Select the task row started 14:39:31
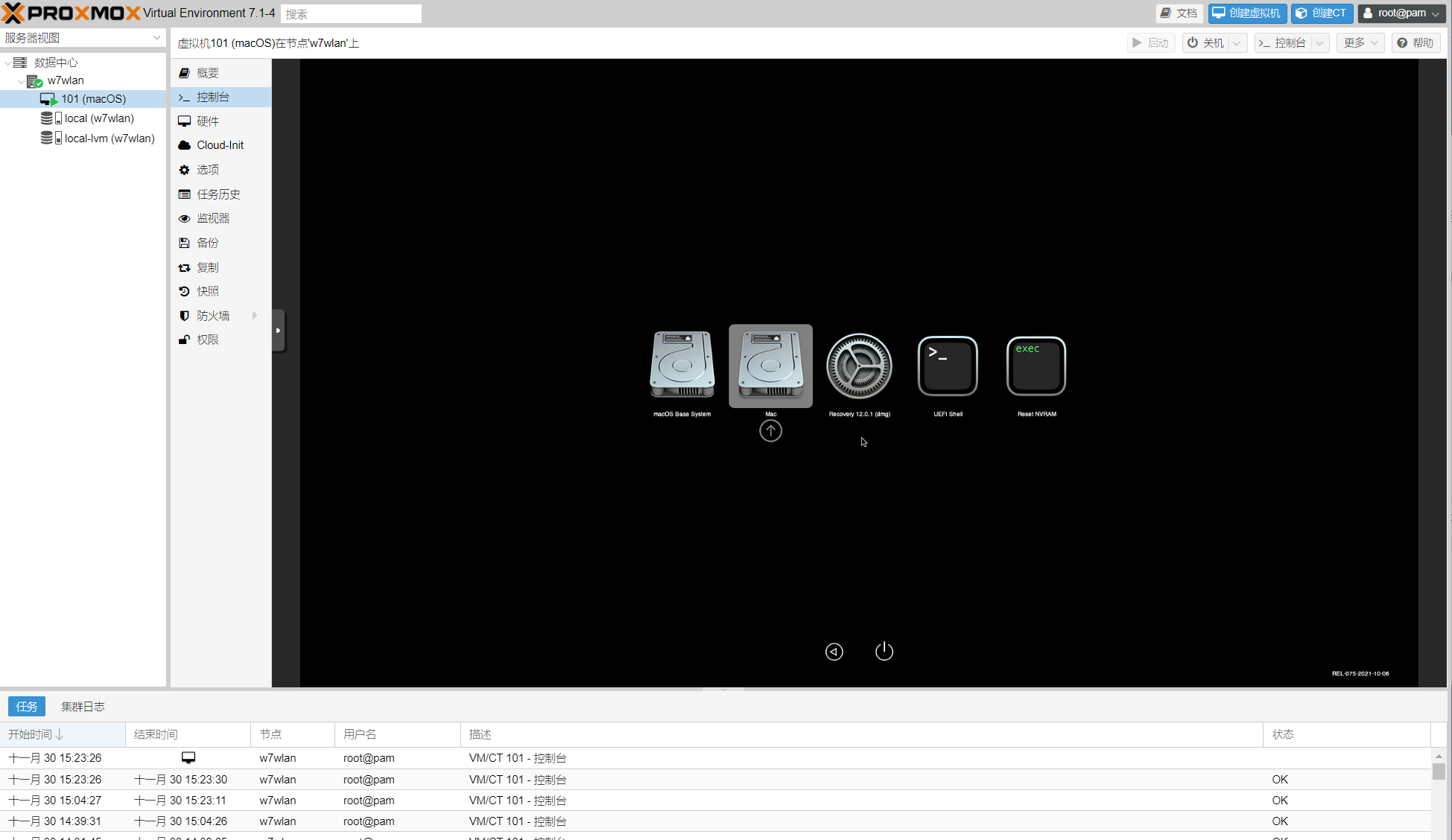The width and height of the screenshot is (1452, 840). pyautogui.click(x=715, y=821)
